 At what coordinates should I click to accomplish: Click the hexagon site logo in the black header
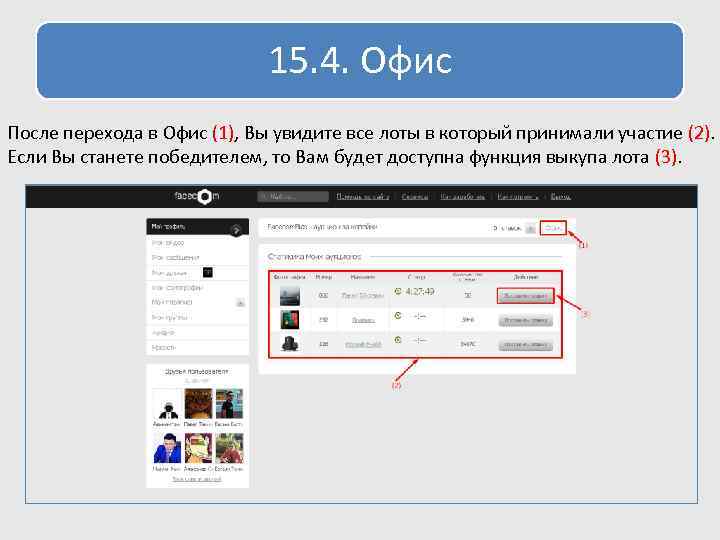205,197
